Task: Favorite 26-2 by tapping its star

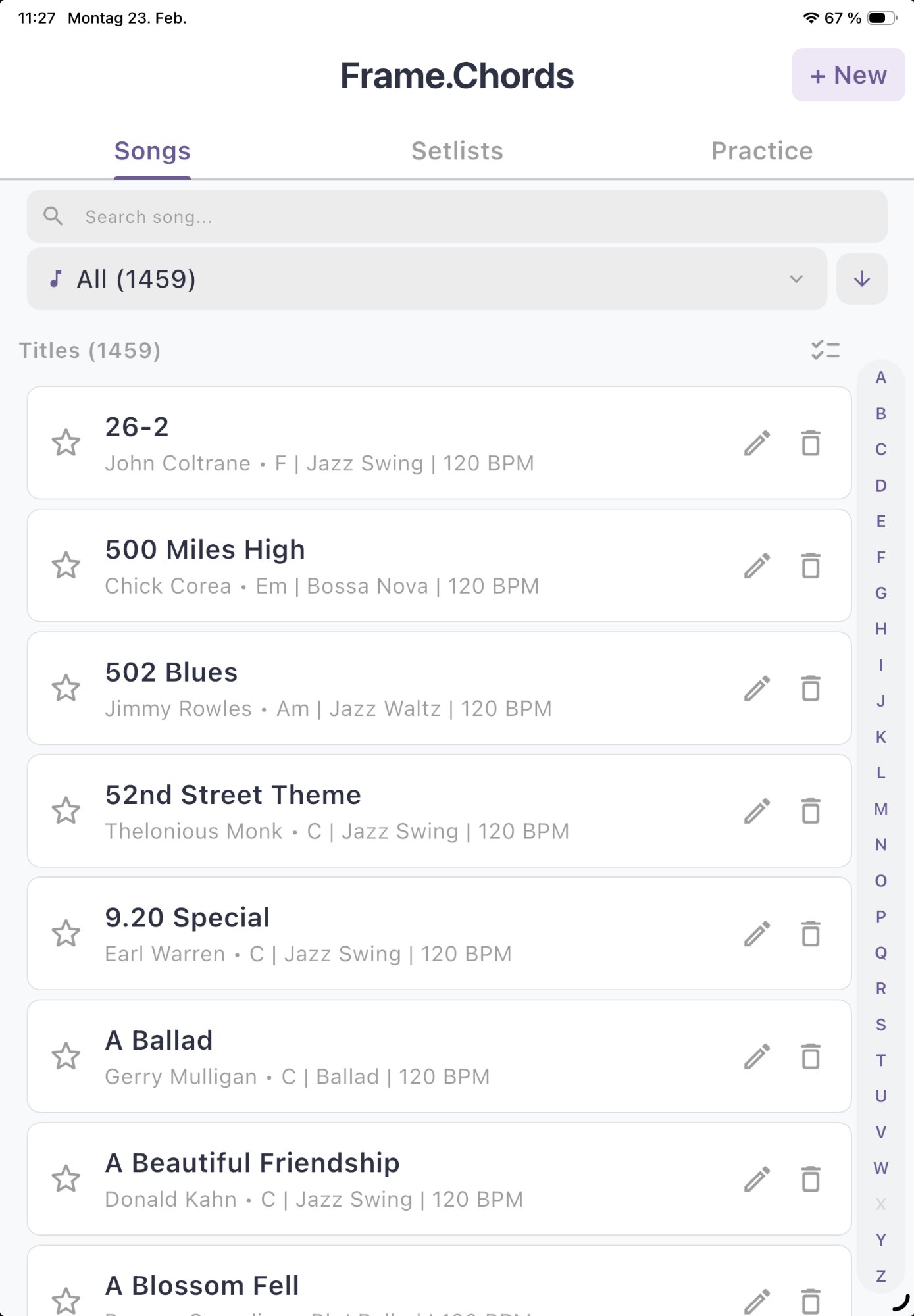Action: click(66, 444)
